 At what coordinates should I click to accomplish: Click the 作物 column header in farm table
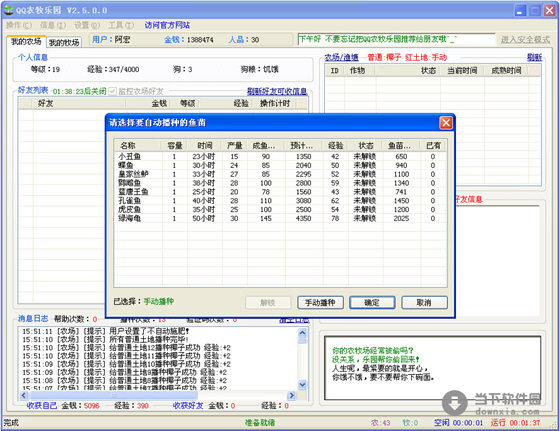[x=360, y=70]
